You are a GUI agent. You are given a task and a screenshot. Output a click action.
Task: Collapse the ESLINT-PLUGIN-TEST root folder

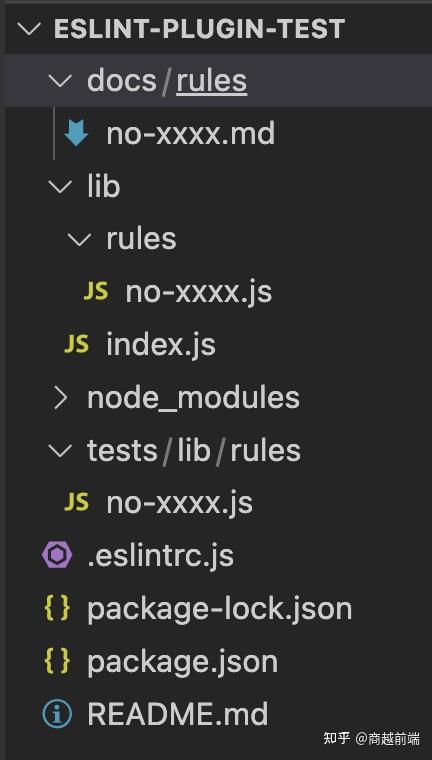coord(29,29)
